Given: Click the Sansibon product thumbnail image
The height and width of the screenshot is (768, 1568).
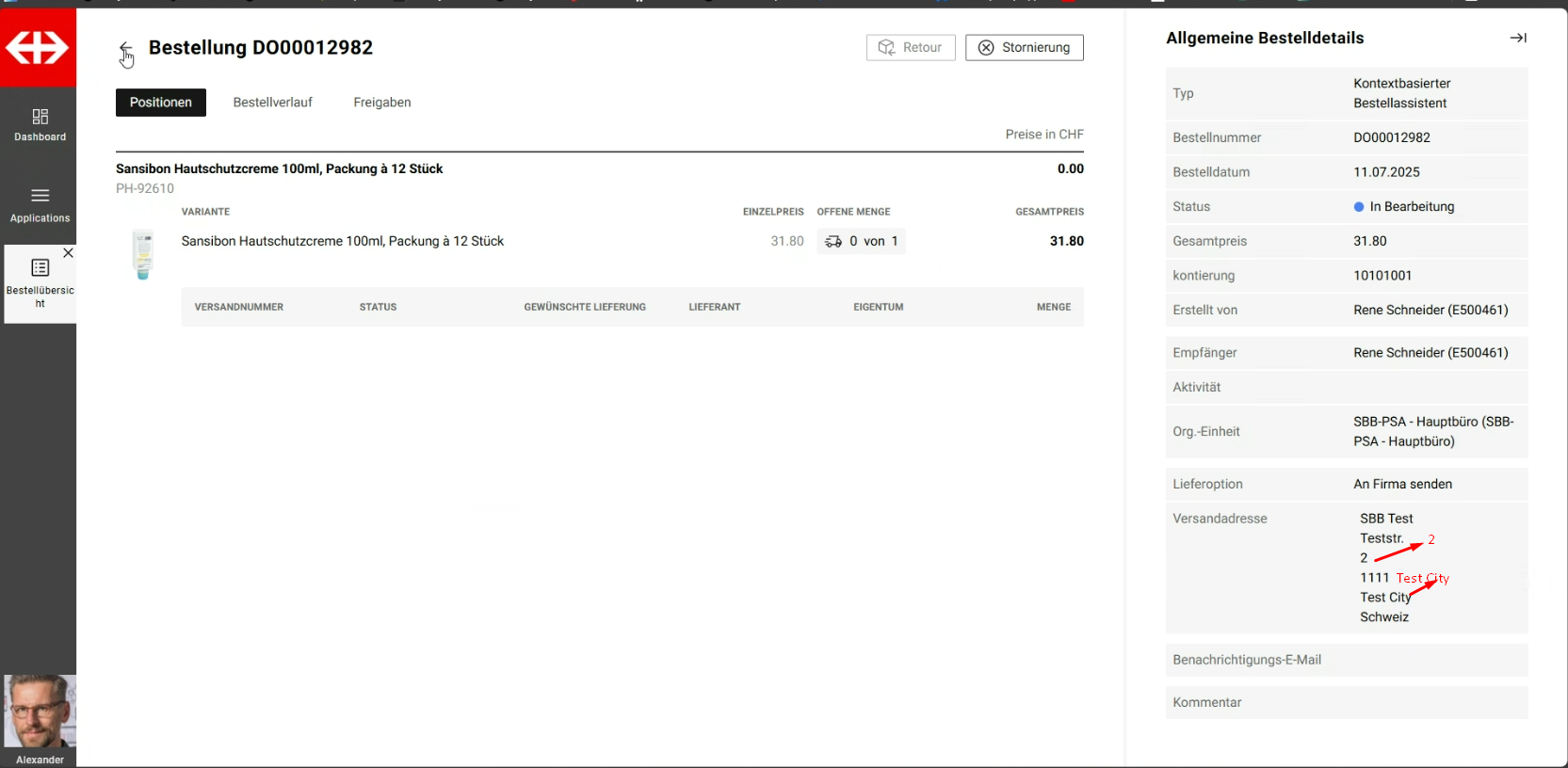Looking at the screenshot, I should (x=143, y=254).
